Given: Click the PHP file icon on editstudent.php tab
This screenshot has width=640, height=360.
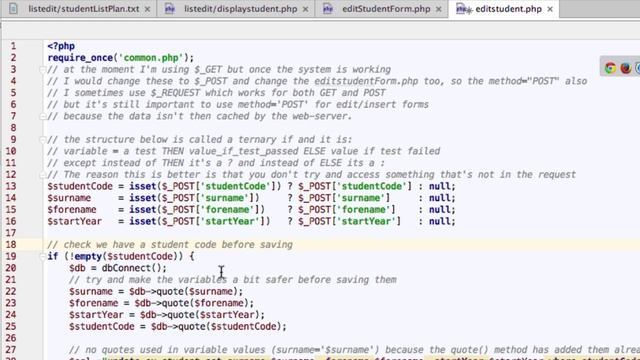Looking at the screenshot, I should 463,9.
